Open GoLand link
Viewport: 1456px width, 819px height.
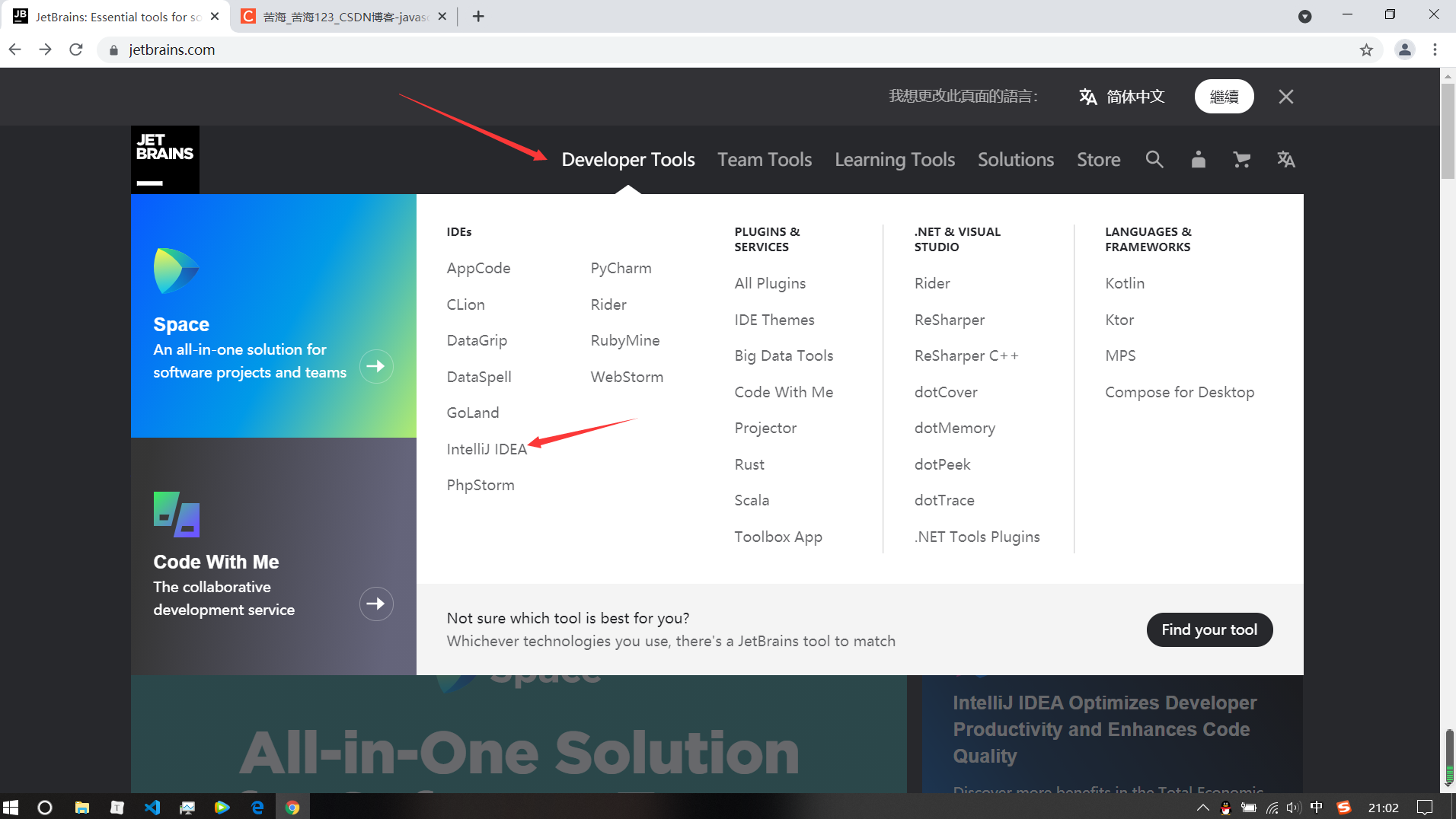coord(473,413)
